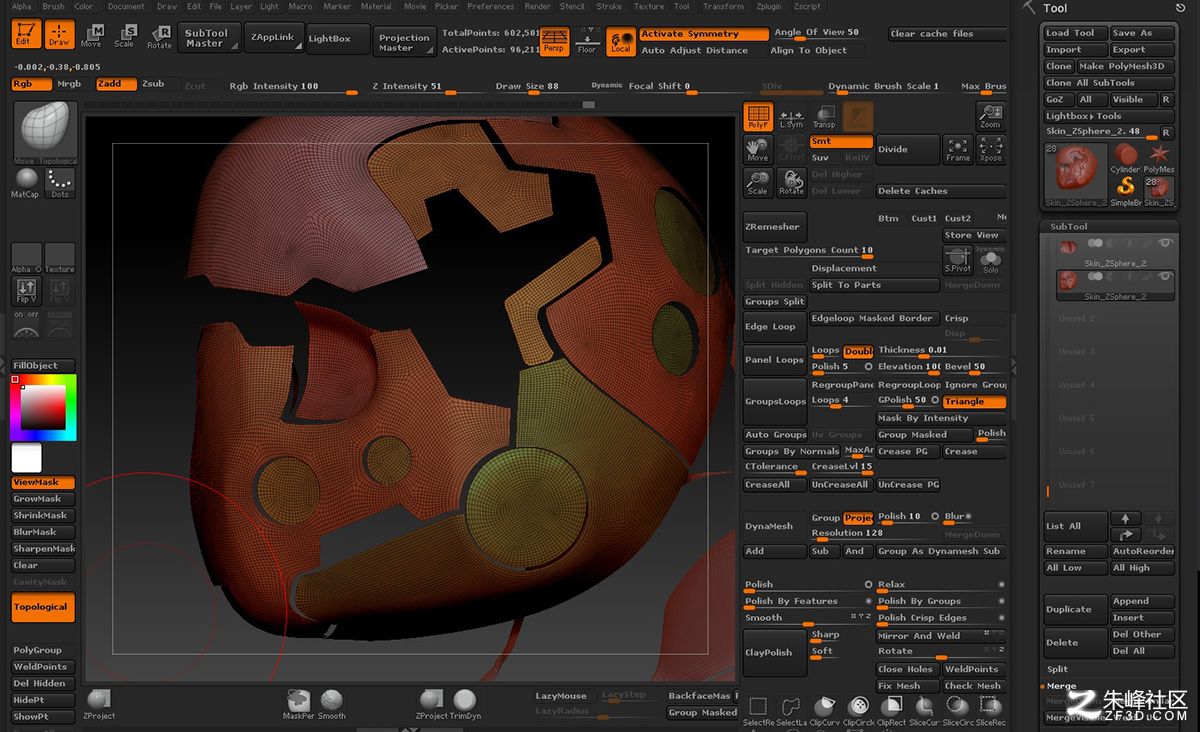Toggle the Triangle option
1200x732 pixels.
pyautogui.click(x=974, y=401)
